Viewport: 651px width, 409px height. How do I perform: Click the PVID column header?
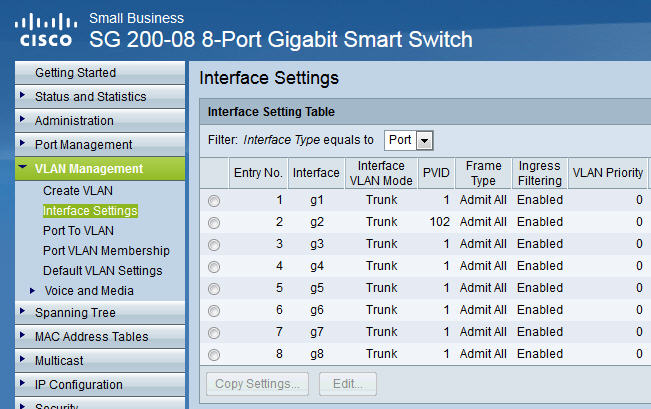pyautogui.click(x=436, y=173)
